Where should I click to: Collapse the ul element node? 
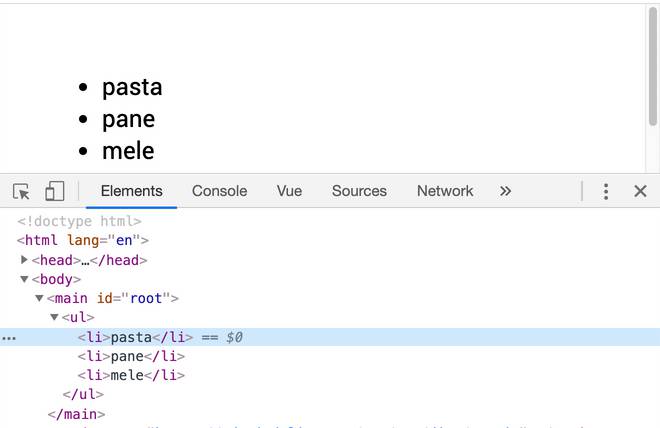click(x=55, y=318)
